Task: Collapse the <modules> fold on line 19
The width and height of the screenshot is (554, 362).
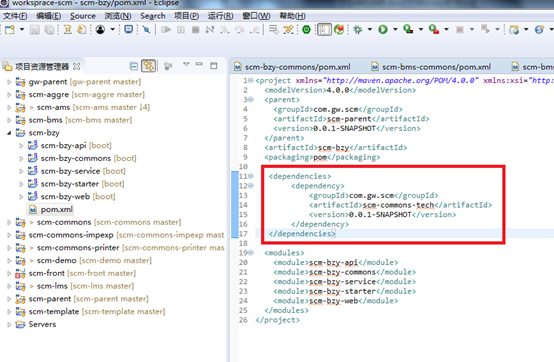Action: (x=251, y=253)
